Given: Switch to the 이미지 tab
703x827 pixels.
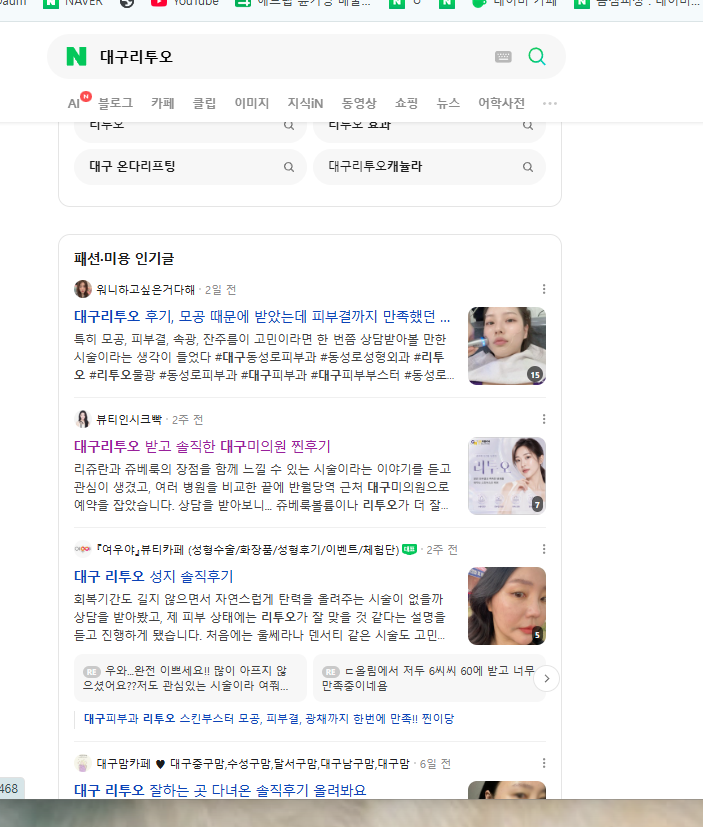Looking at the screenshot, I should pos(252,103).
